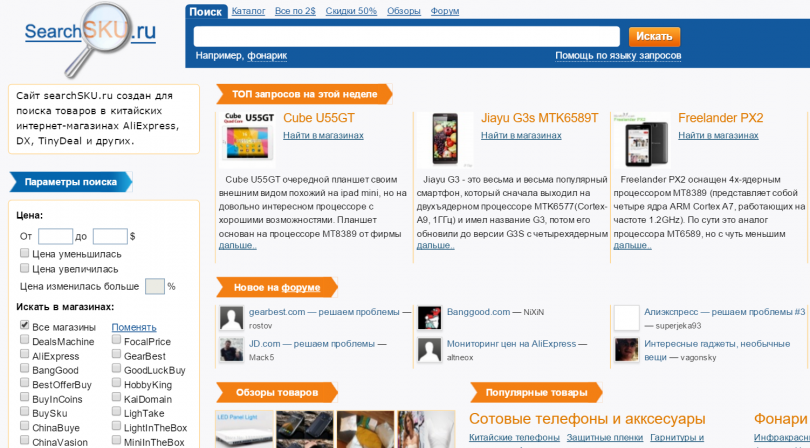Expand Cube U55GT description via 'дальше..'
The width and height of the screenshot is (810, 448).
tap(238, 244)
